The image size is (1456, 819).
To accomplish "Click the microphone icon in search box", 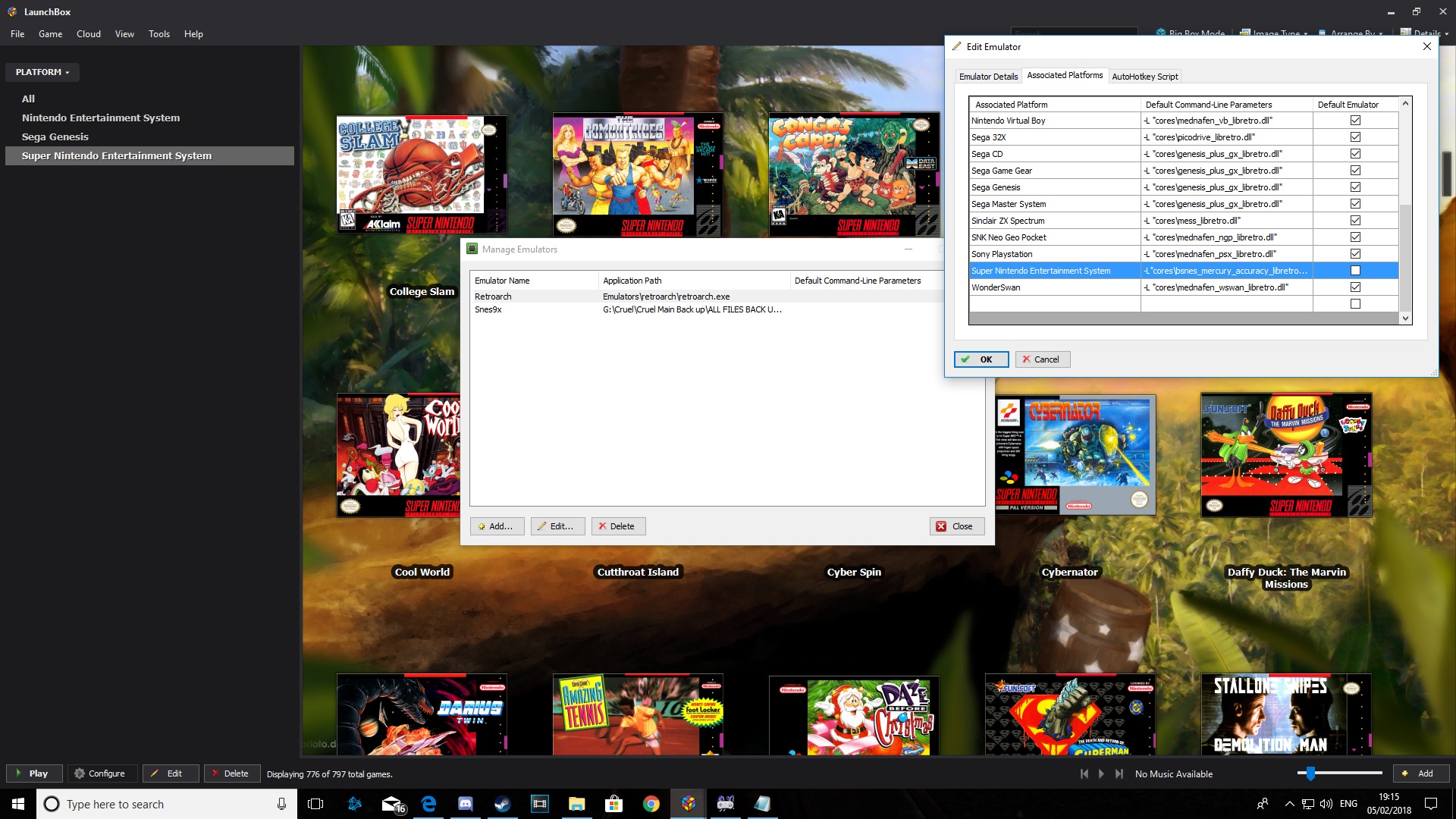I will [281, 804].
